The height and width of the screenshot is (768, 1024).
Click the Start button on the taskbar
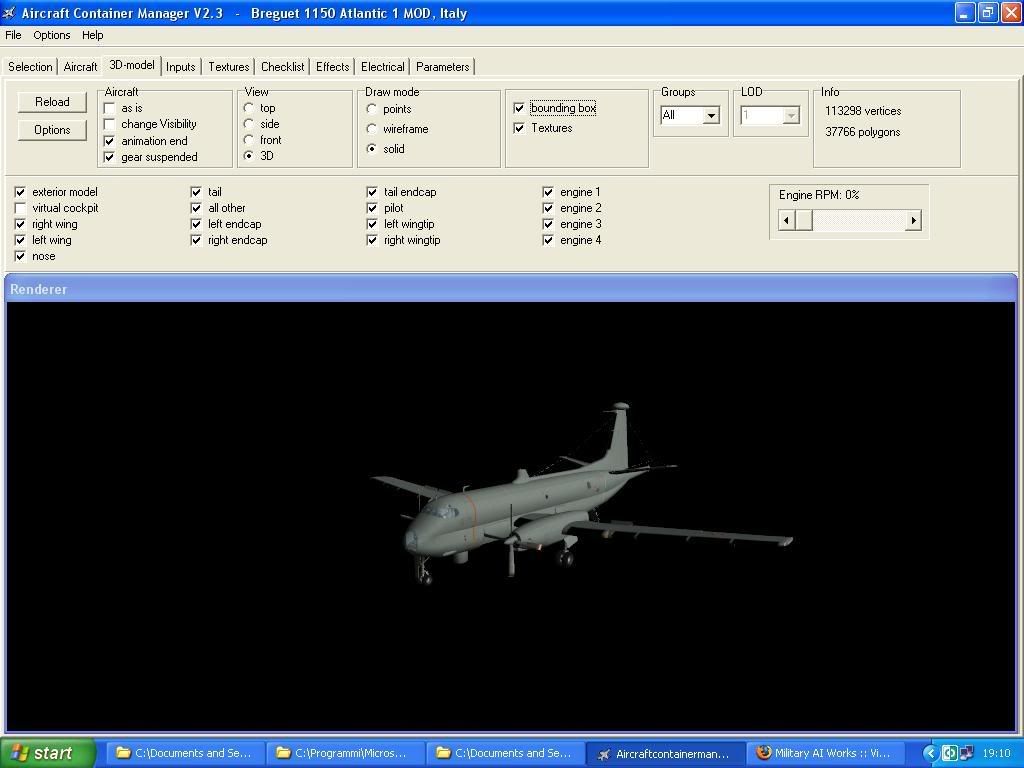[x=48, y=753]
